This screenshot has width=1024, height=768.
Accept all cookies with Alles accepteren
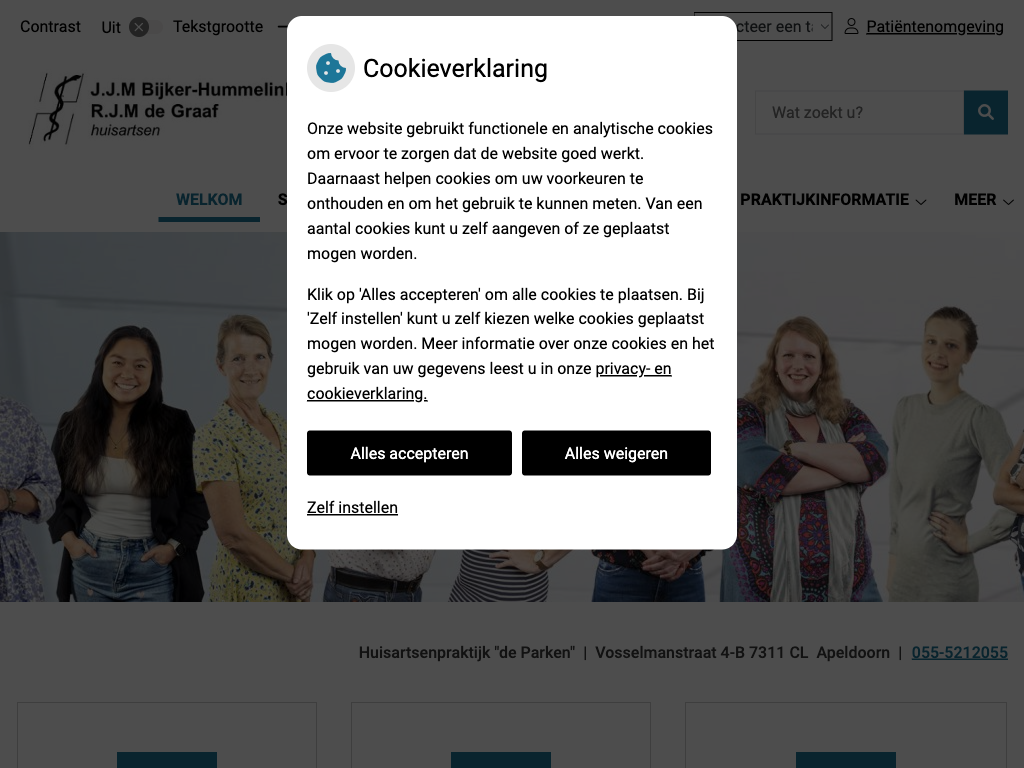pyautogui.click(x=409, y=453)
